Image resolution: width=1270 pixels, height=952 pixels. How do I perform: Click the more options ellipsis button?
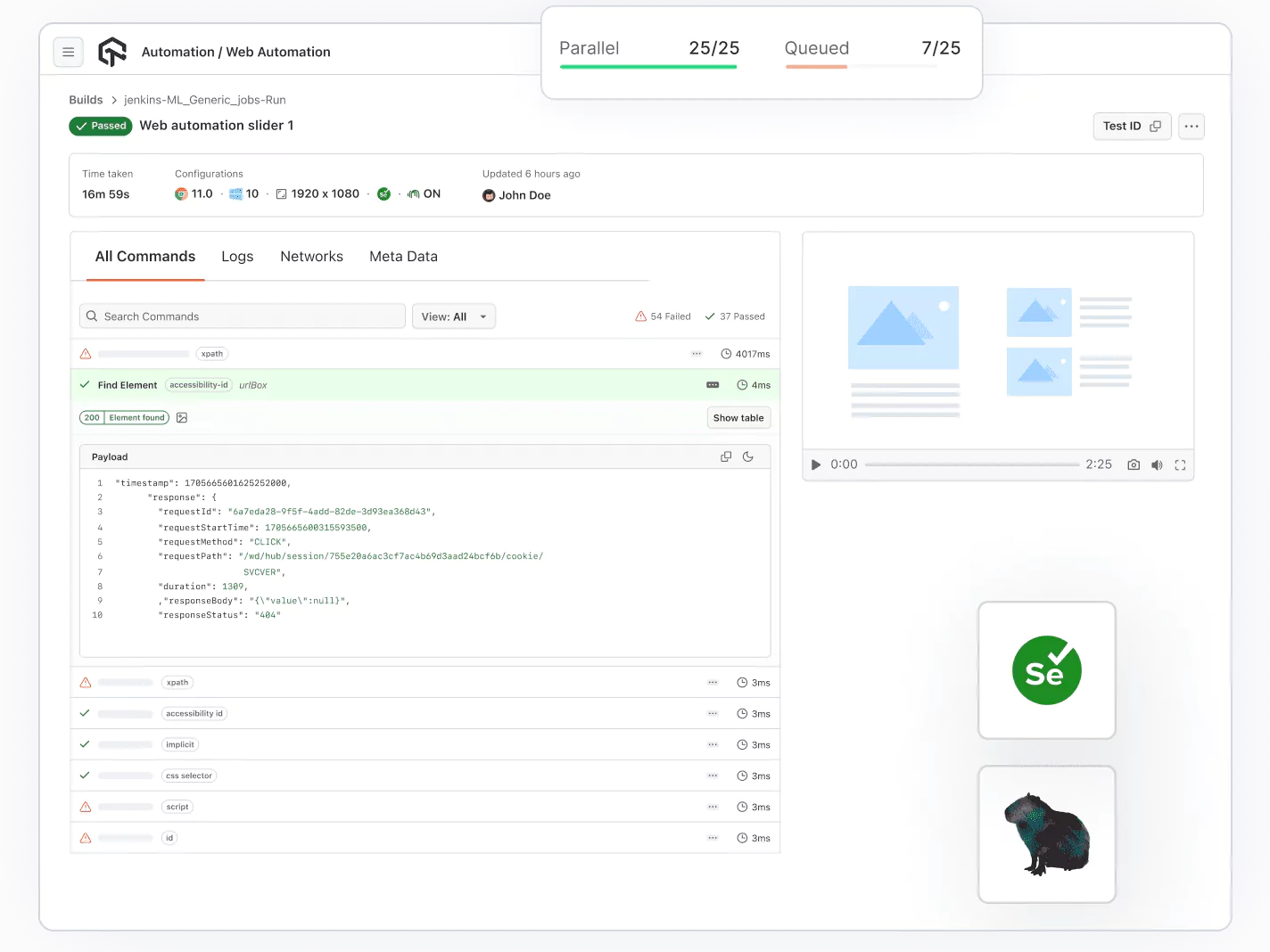(x=1191, y=127)
